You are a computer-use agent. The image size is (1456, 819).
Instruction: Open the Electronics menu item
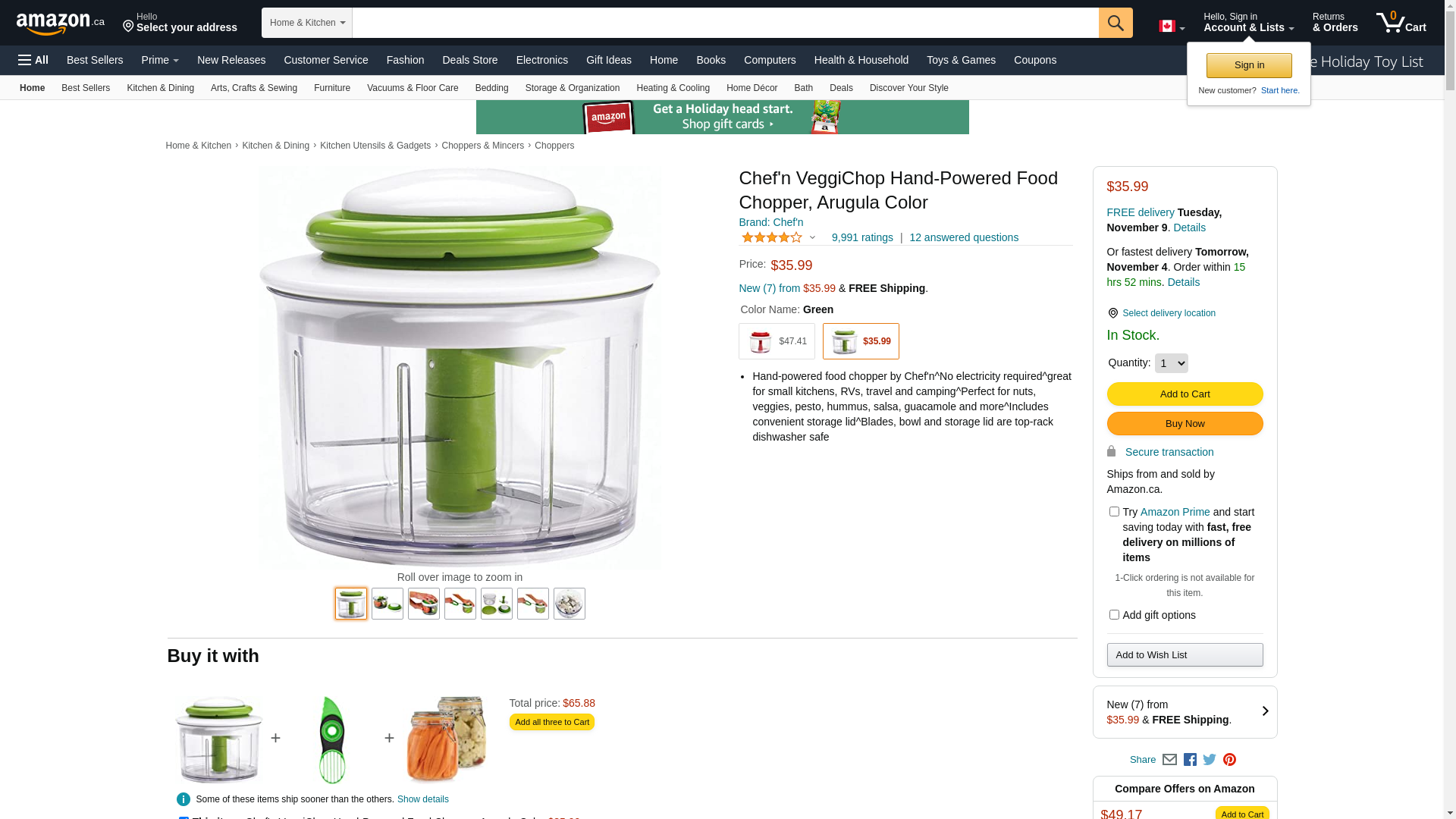541,60
